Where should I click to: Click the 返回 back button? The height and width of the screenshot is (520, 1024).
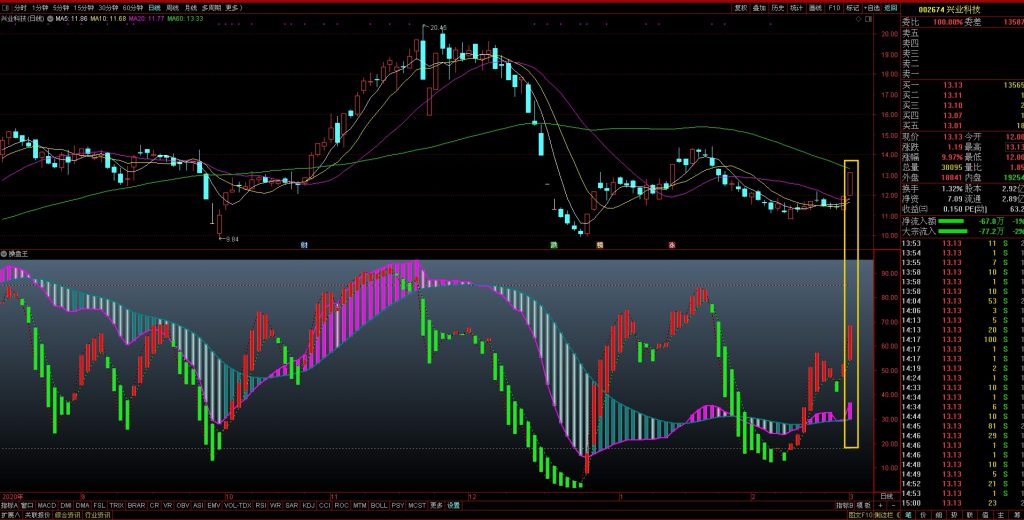(889, 7)
